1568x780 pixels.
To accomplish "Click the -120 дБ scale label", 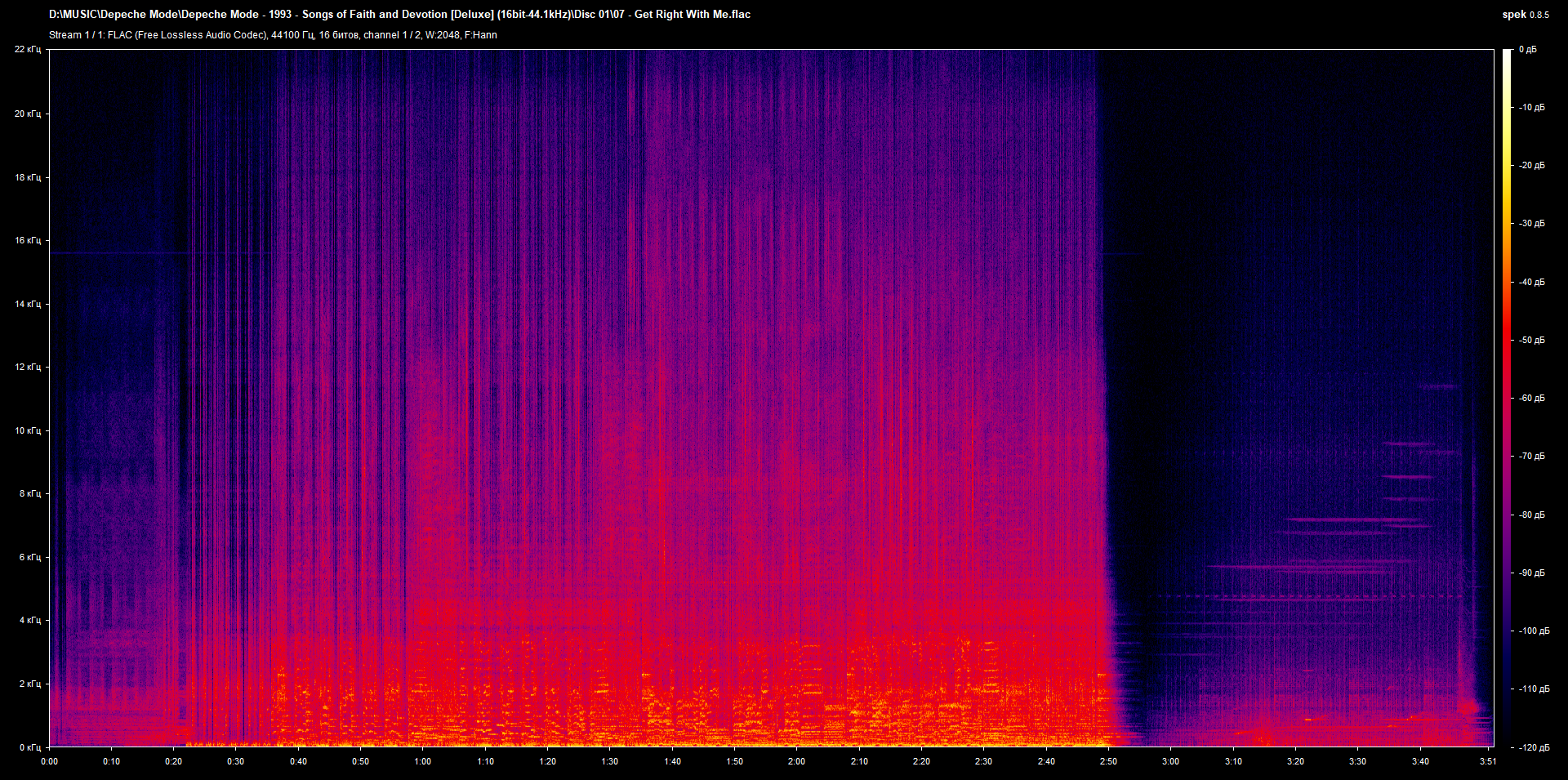I will click(x=1534, y=747).
